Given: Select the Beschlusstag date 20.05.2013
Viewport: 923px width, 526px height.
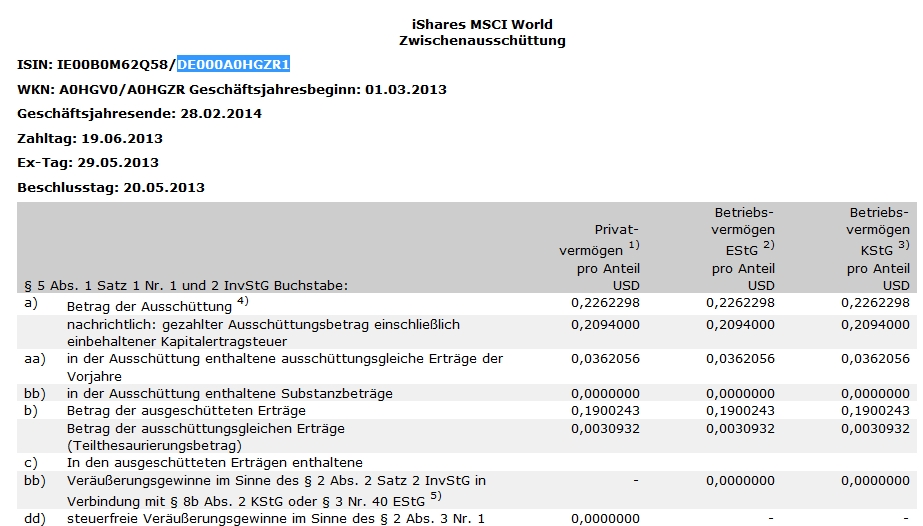Looking at the screenshot, I should point(164,188).
